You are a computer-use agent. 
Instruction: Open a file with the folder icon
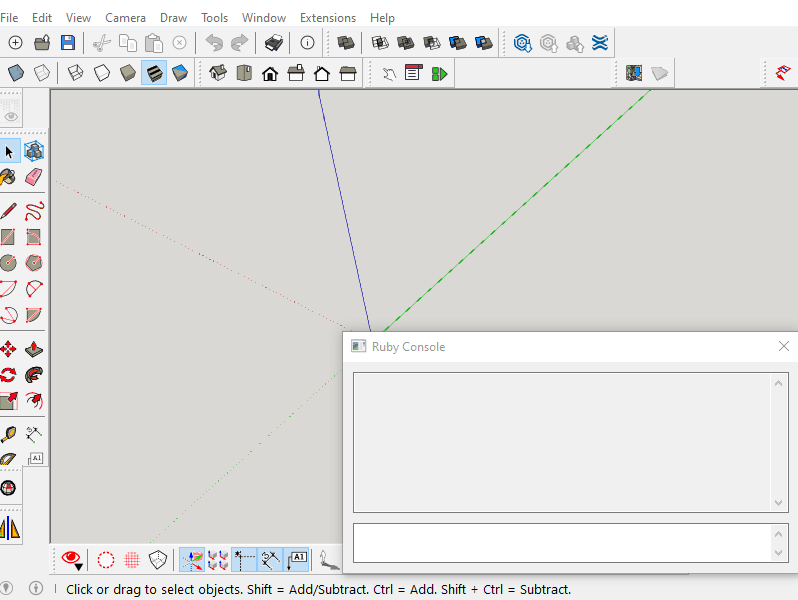click(42, 43)
